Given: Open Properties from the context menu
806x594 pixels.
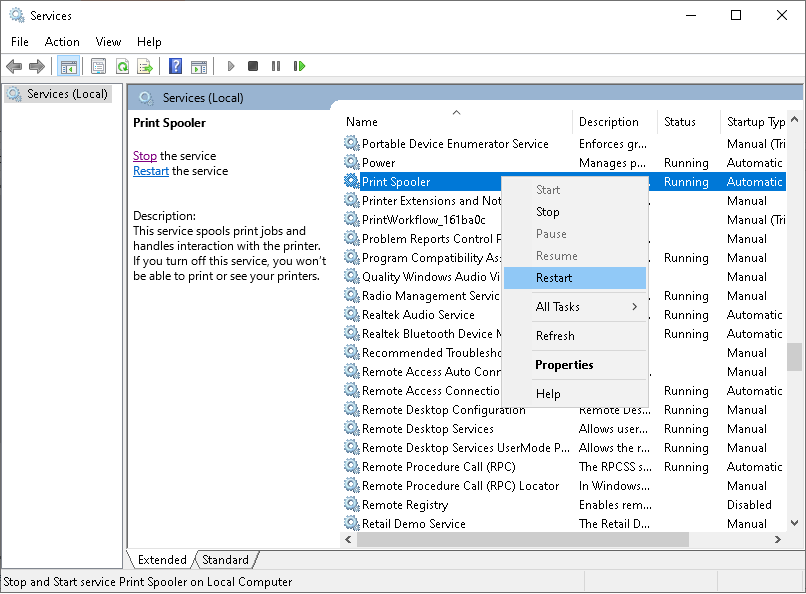Looking at the screenshot, I should pos(575,365).
